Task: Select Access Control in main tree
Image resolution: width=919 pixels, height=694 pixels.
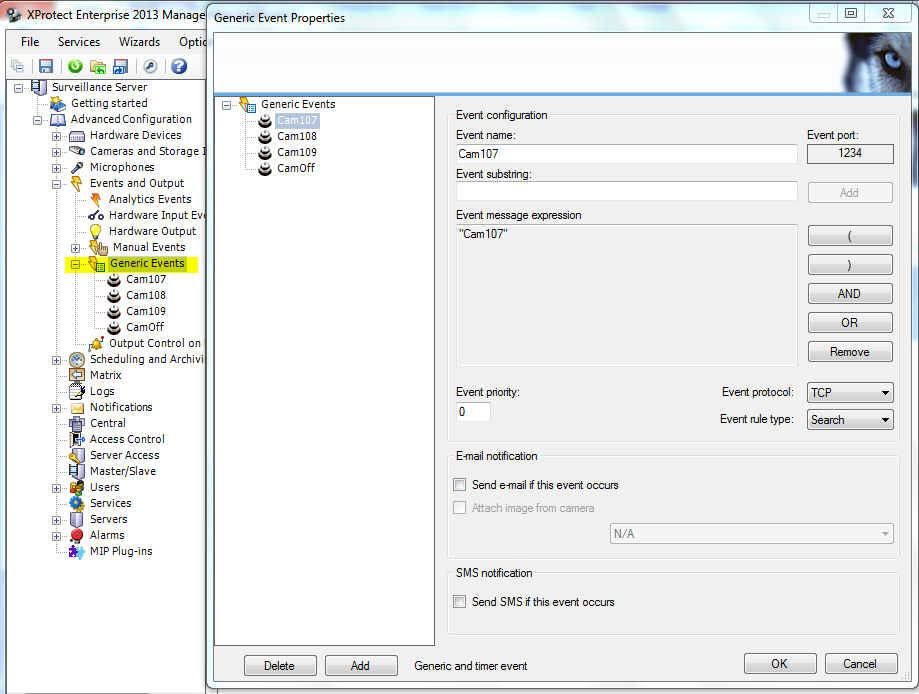Action: [127, 439]
